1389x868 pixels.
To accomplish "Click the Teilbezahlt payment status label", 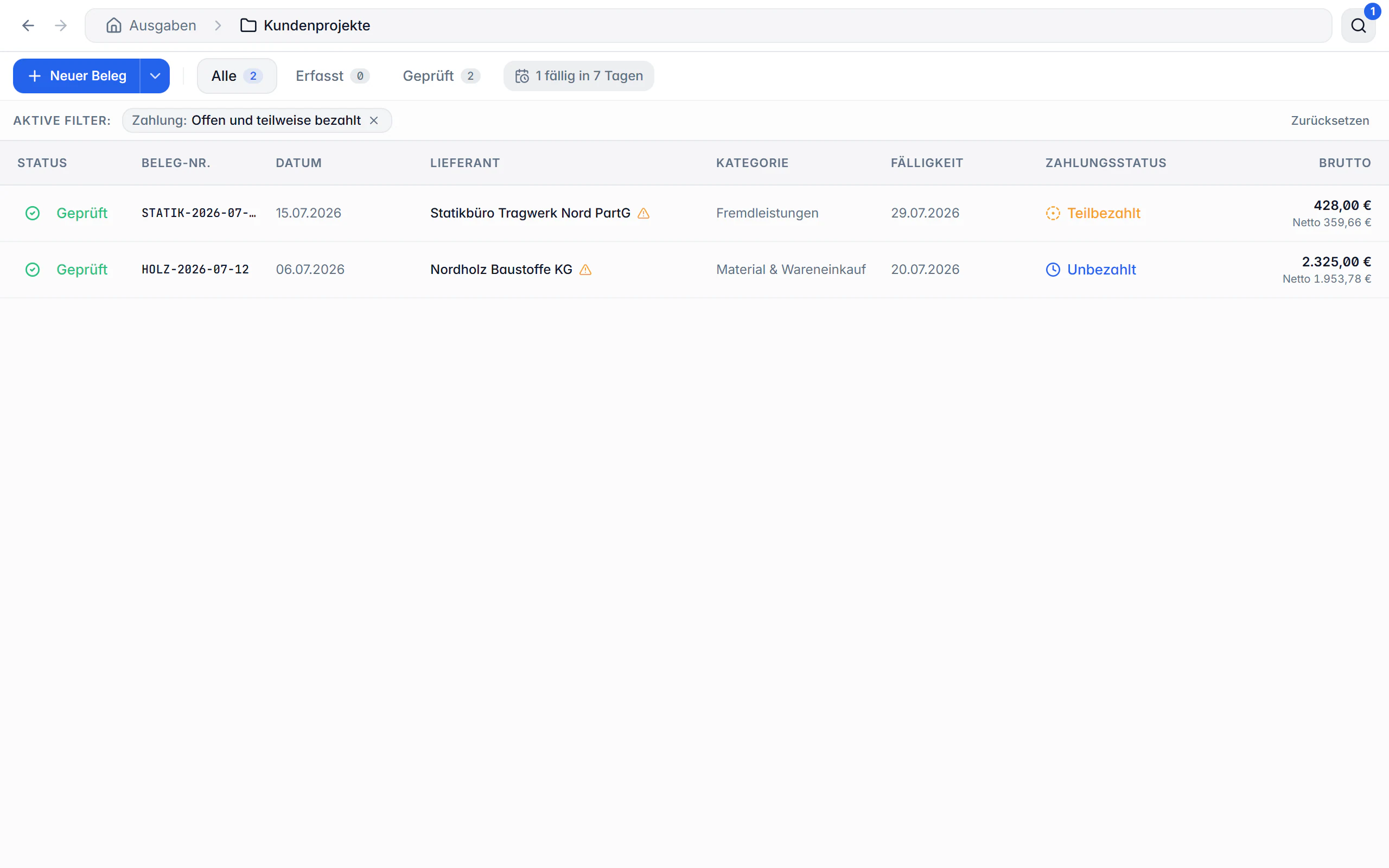I will (x=1103, y=213).
